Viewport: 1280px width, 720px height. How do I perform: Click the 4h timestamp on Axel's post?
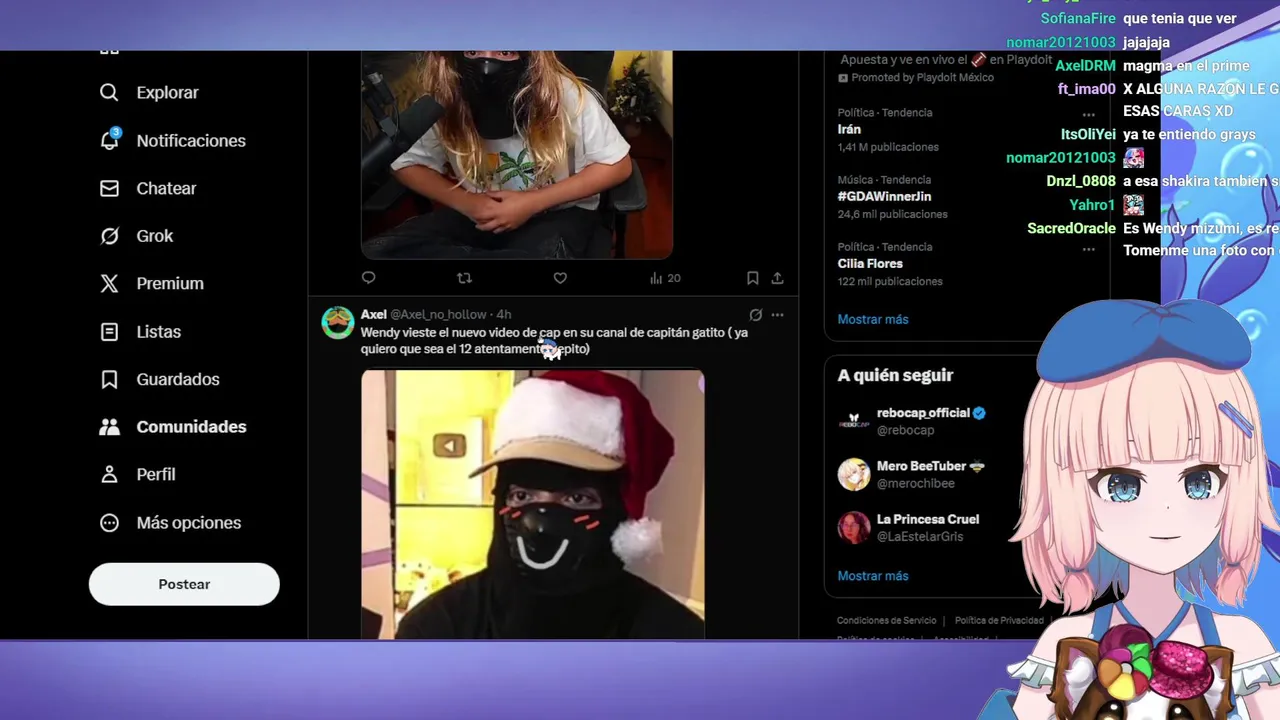click(504, 314)
